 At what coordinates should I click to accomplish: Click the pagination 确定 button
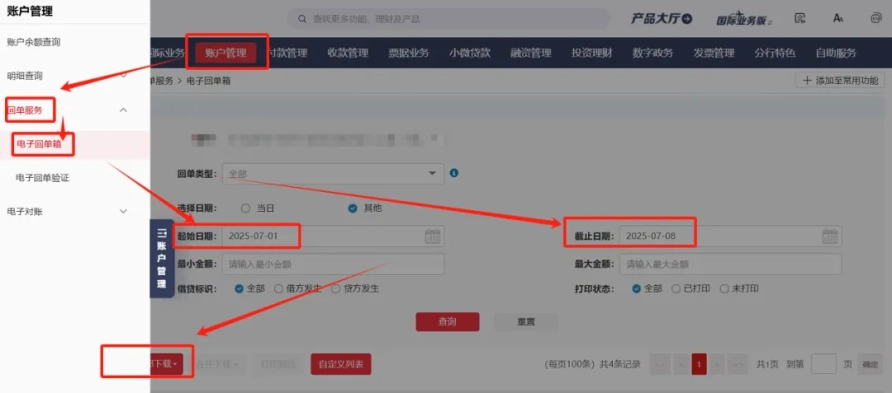click(x=870, y=365)
